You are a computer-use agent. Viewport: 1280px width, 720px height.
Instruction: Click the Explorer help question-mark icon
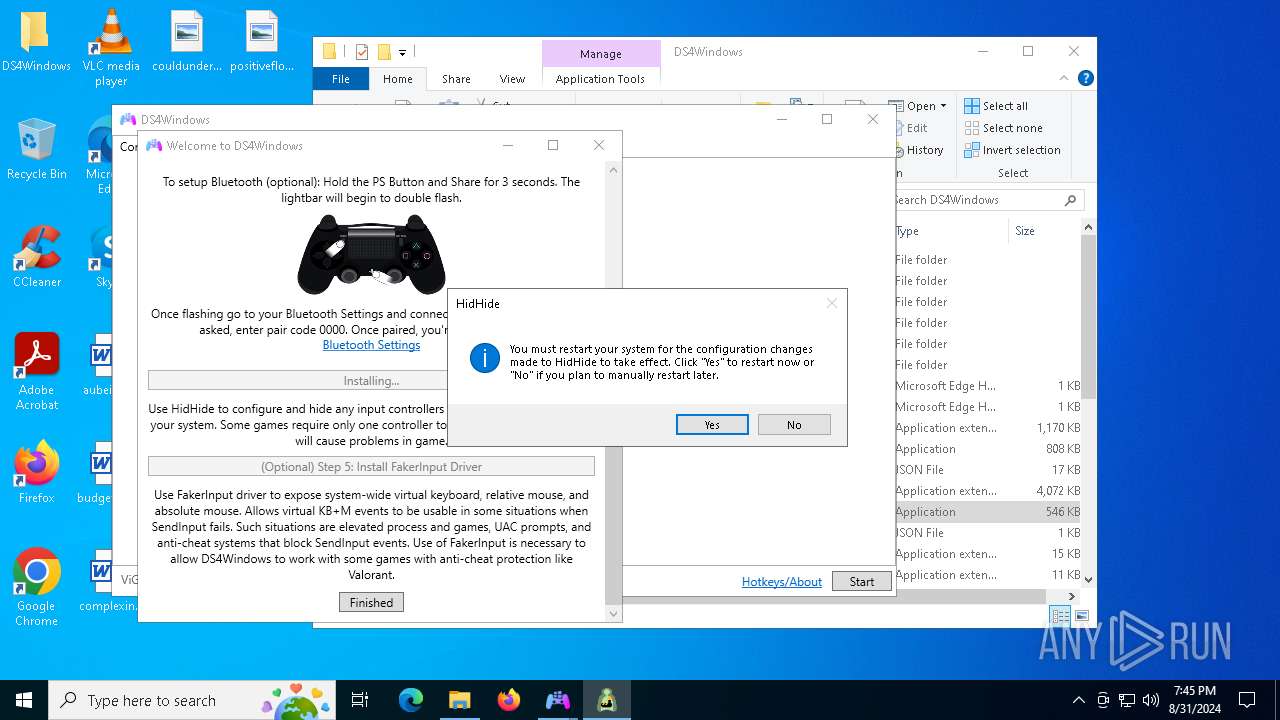pos(1085,78)
